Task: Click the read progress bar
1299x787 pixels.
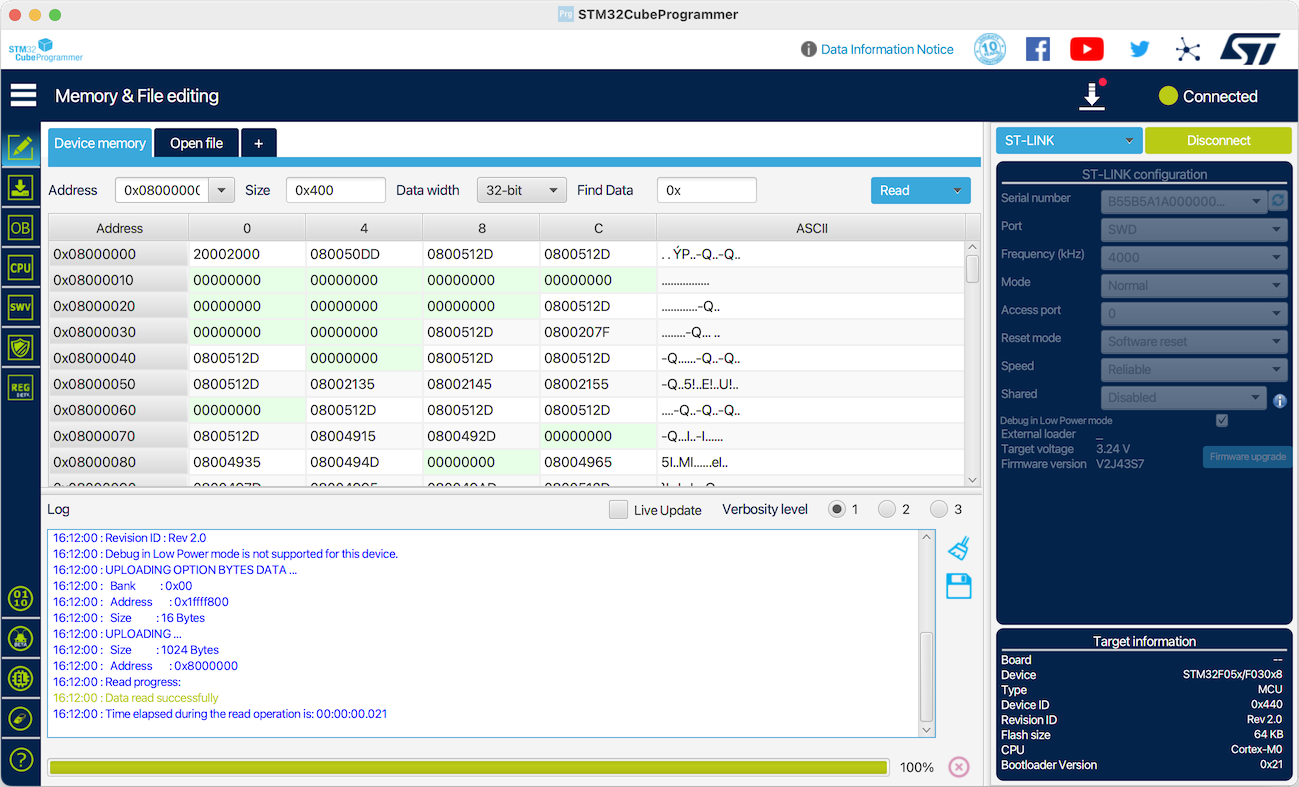Action: (x=468, y=767)
